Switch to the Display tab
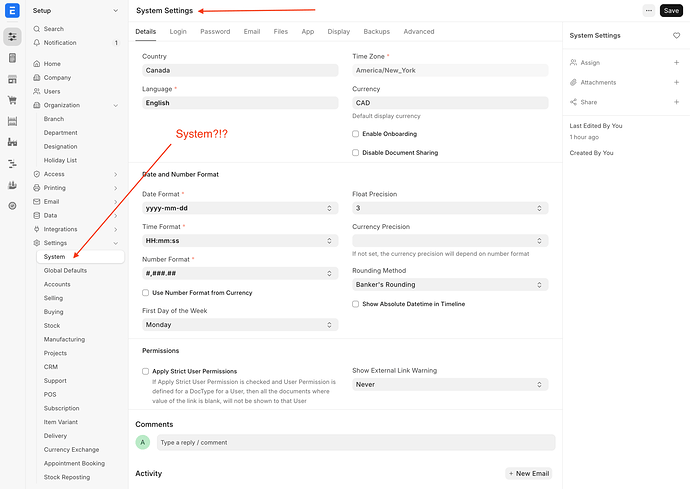 [339, 32]
